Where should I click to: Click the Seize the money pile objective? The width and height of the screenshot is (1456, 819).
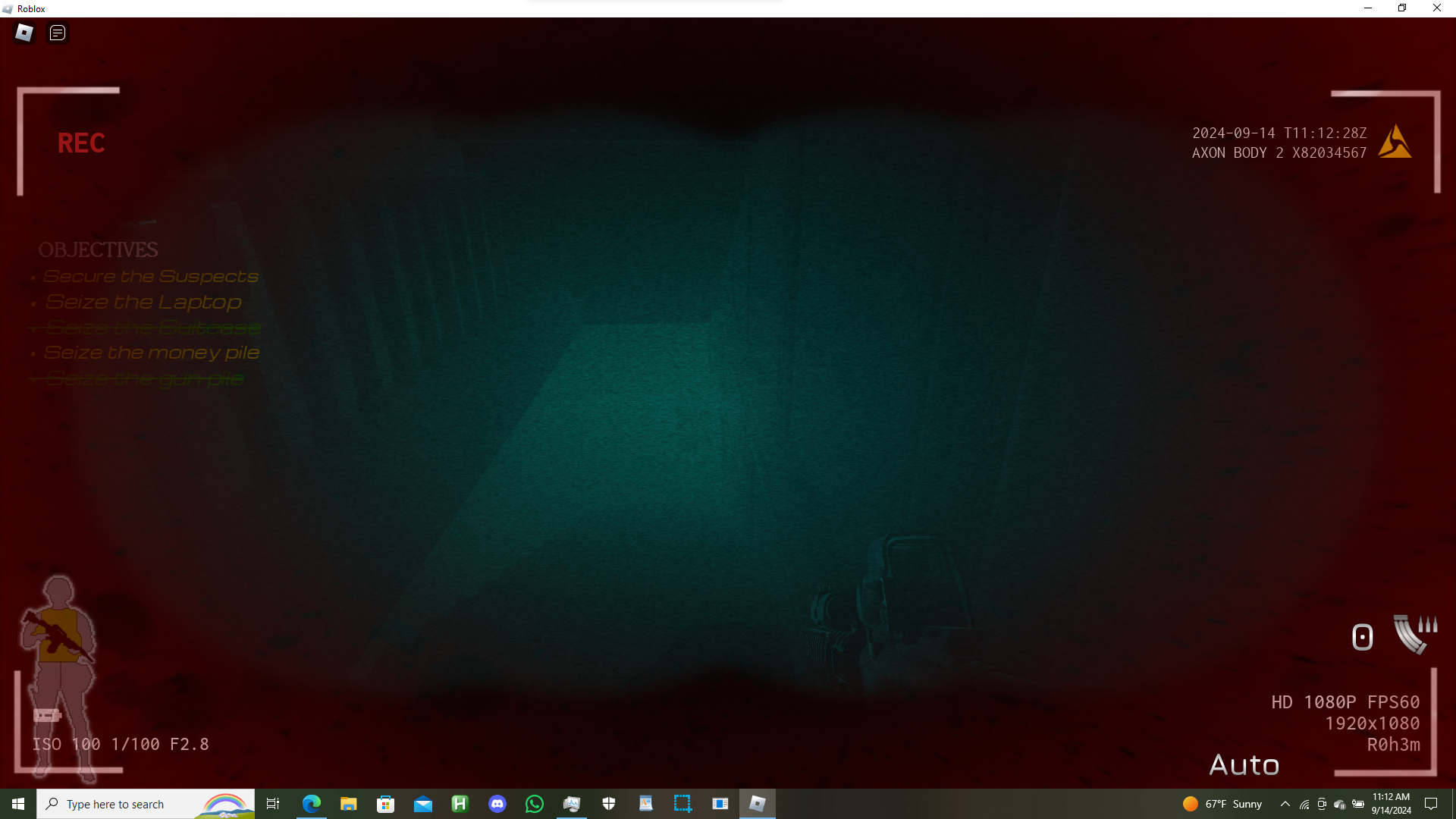click(152, 353)
